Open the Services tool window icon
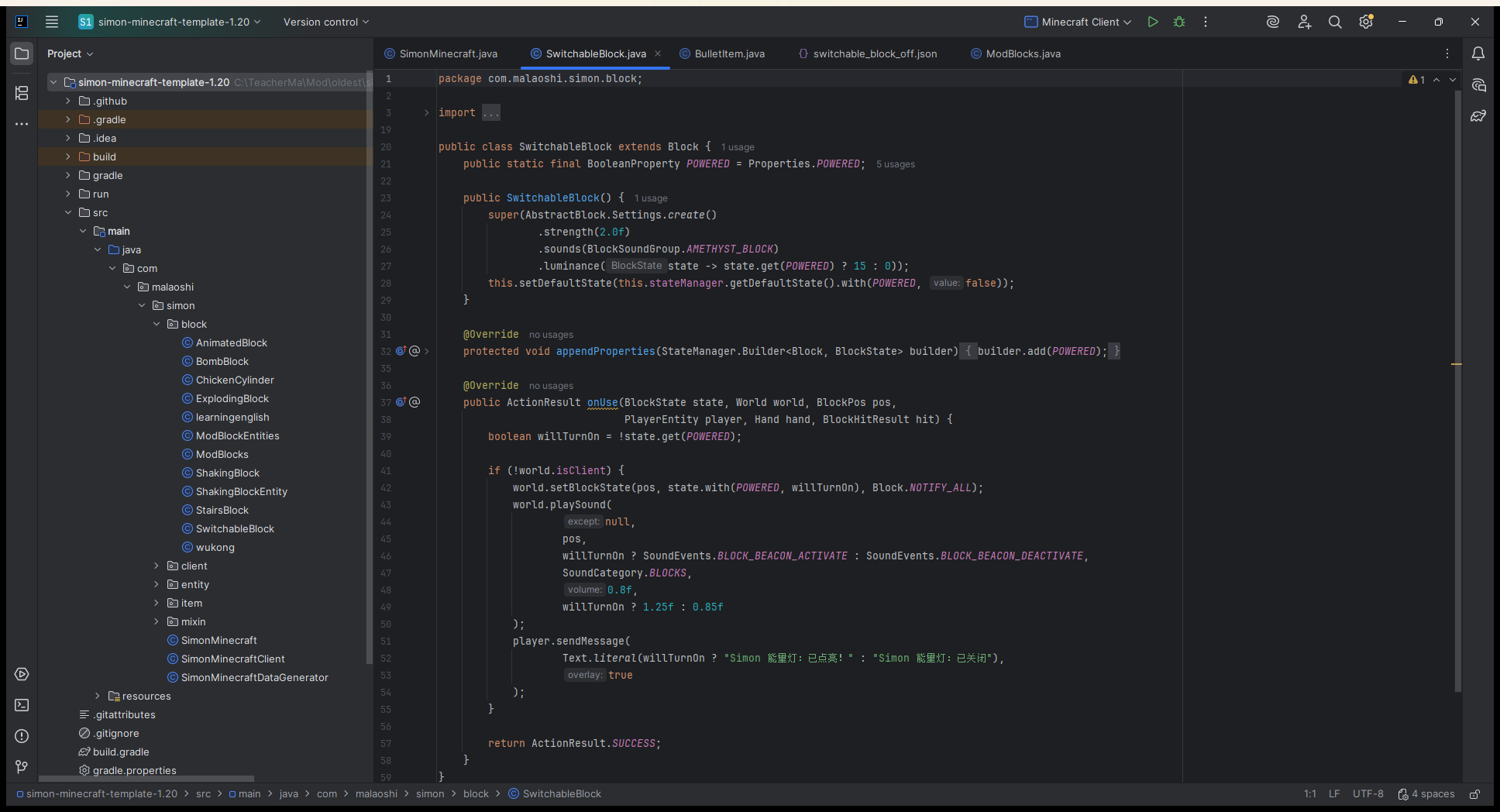The width and height of the screenshot is (1500, 812). 22,674
